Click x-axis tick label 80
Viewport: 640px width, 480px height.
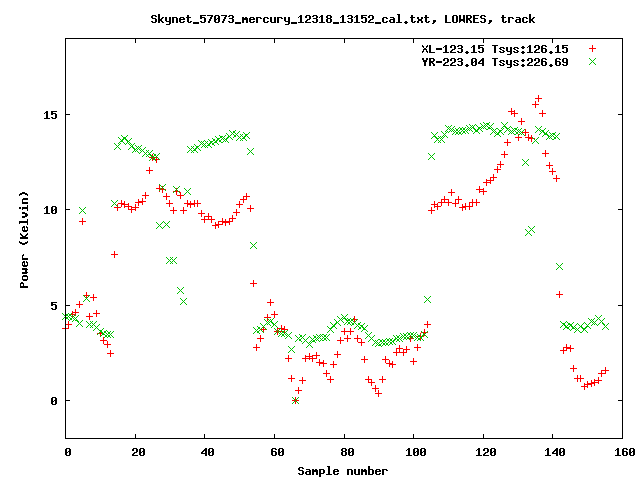[347, 452]
